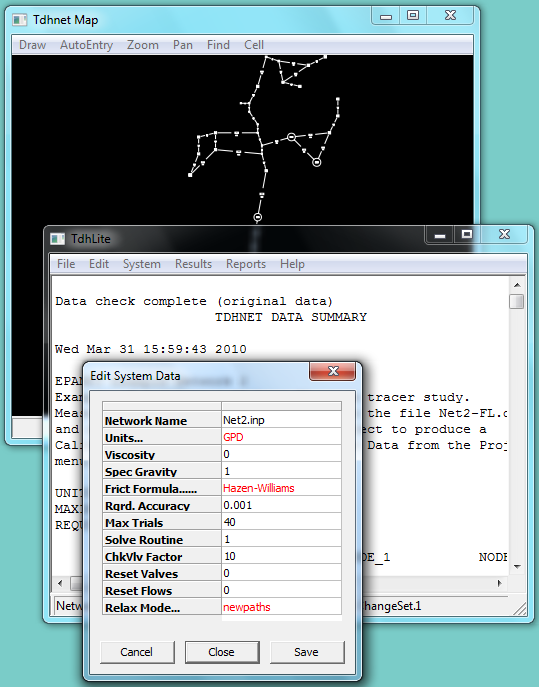Viewport: 539px width, 687px height.
Task: Click the Units... row label
Action: (x=162, y=438)
